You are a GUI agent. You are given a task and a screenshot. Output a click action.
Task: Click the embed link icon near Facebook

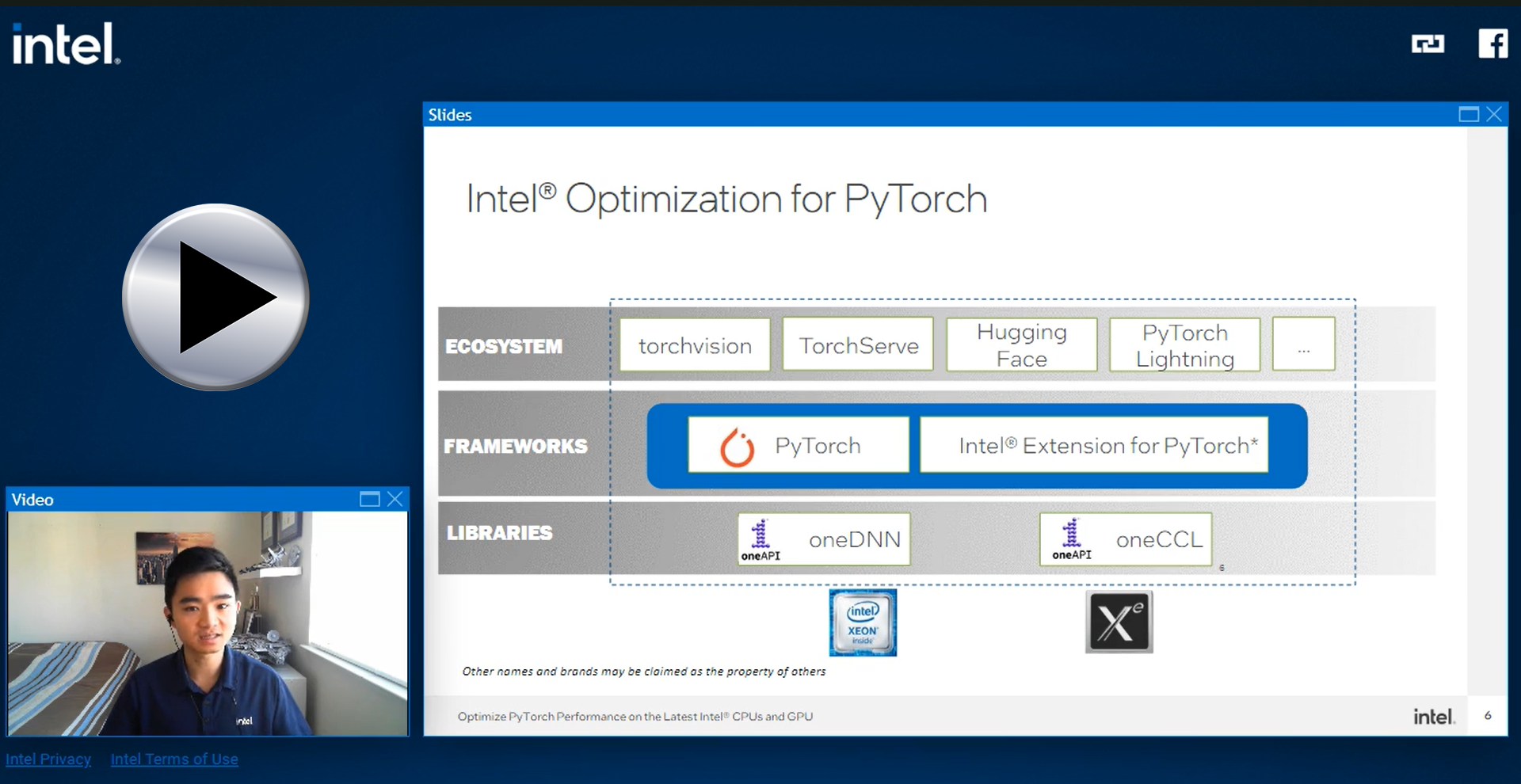pyautogui.click(x=1430, y=45)
